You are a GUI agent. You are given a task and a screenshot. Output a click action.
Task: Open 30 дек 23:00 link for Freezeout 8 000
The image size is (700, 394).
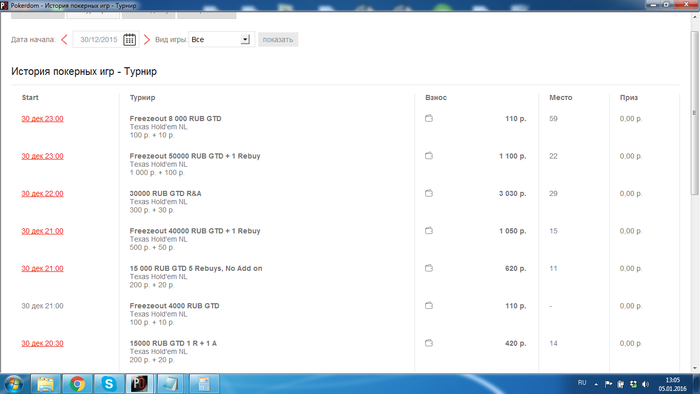[42, 119]
